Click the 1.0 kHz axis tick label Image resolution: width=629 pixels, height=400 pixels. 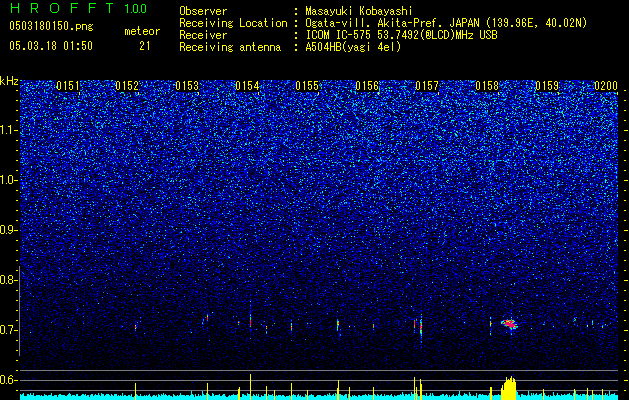(x=8, y=180)
